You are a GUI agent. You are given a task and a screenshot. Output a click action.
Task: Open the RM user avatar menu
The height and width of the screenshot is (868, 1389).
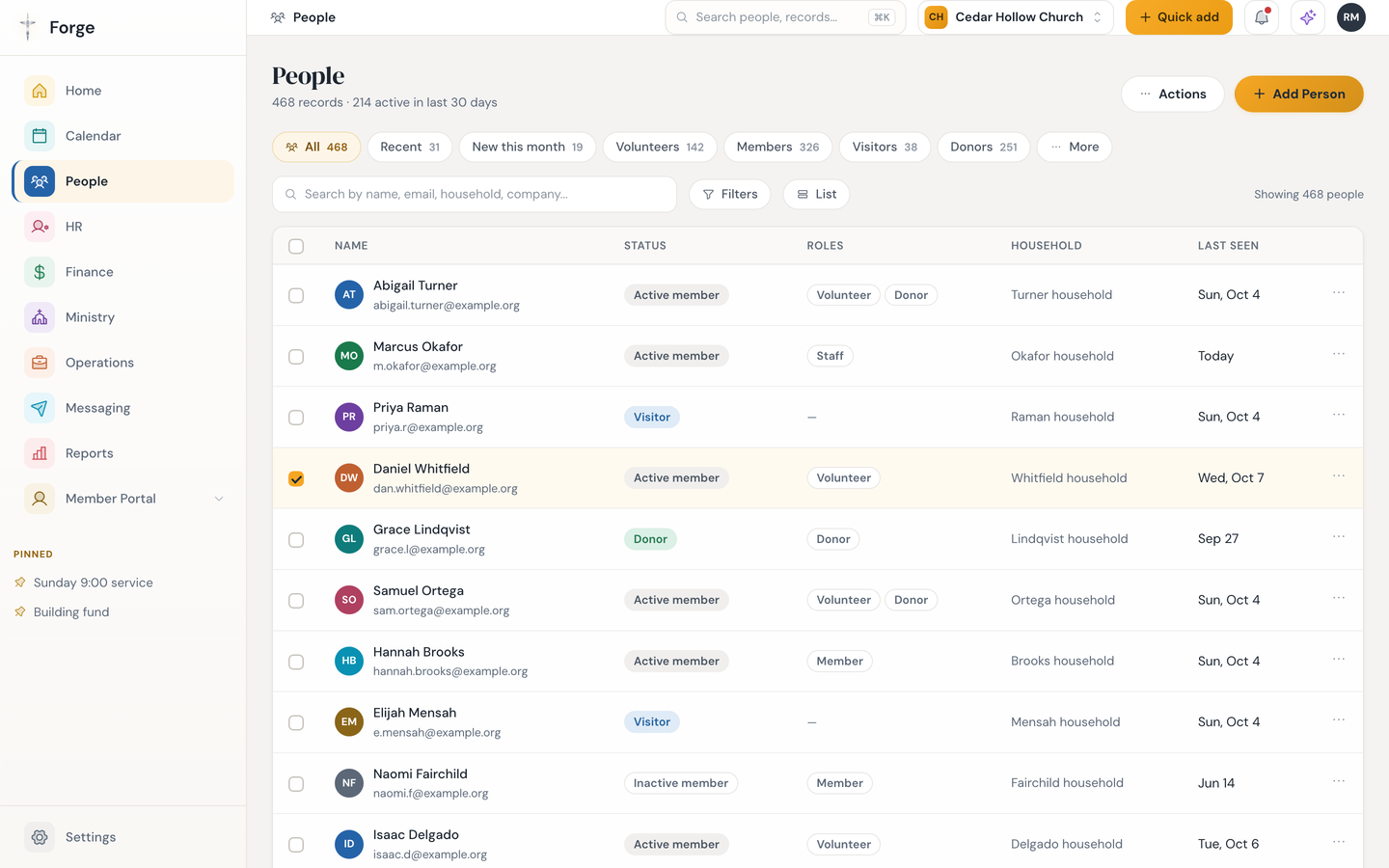pyautogui.click(x=1351, y=17)
